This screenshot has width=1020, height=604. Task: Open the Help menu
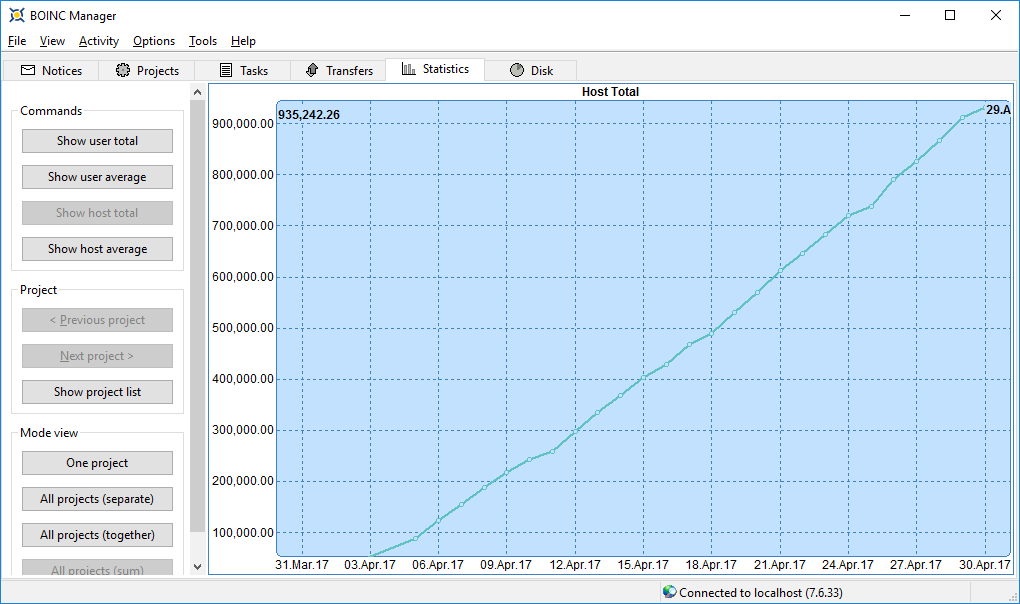coord(243,41)
